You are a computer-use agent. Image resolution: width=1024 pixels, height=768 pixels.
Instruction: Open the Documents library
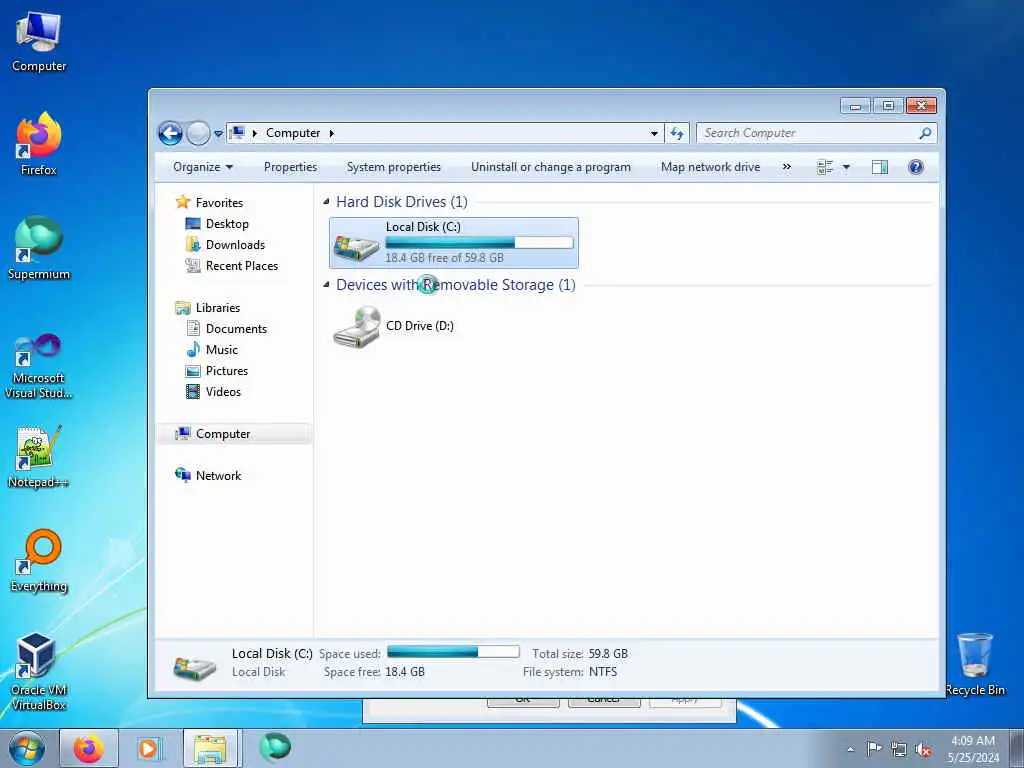click(x=236, y=328)
